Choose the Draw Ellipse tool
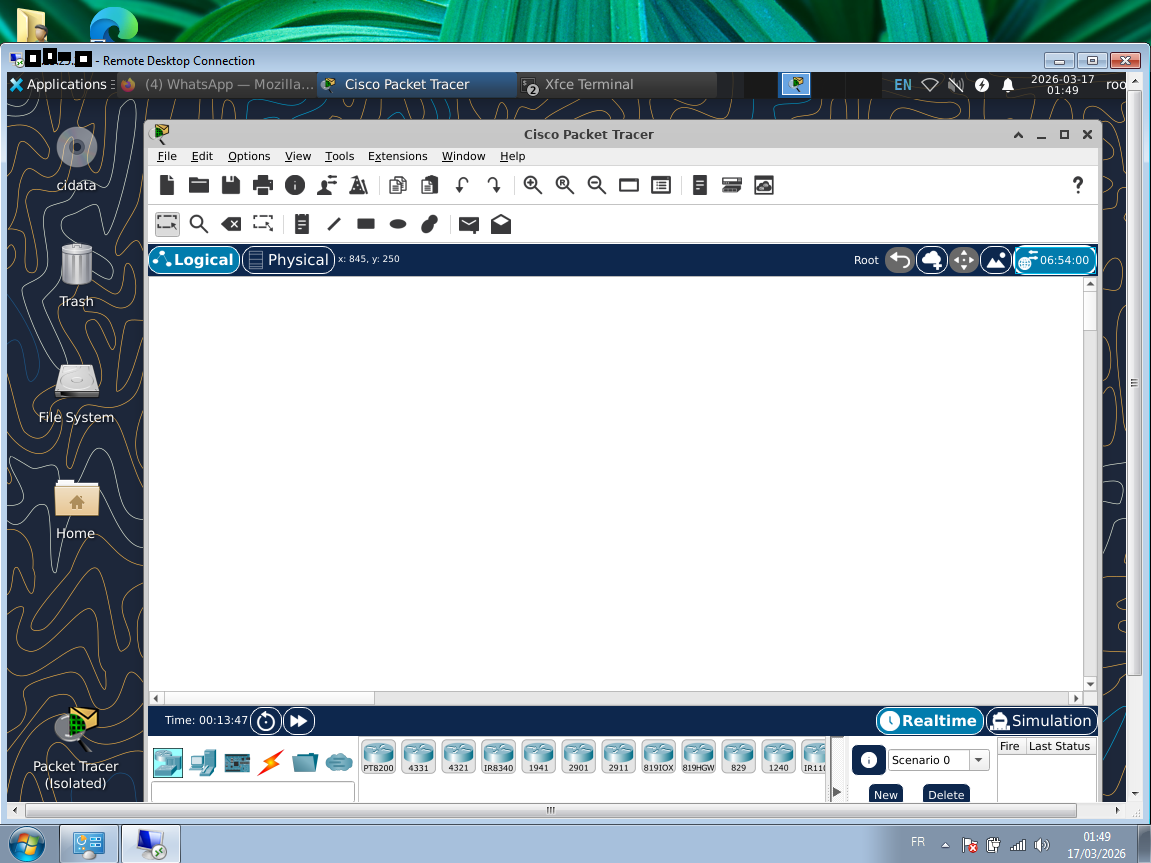Image resolution: width=1151 pixels, height=863 pixels. coord(398,224)
